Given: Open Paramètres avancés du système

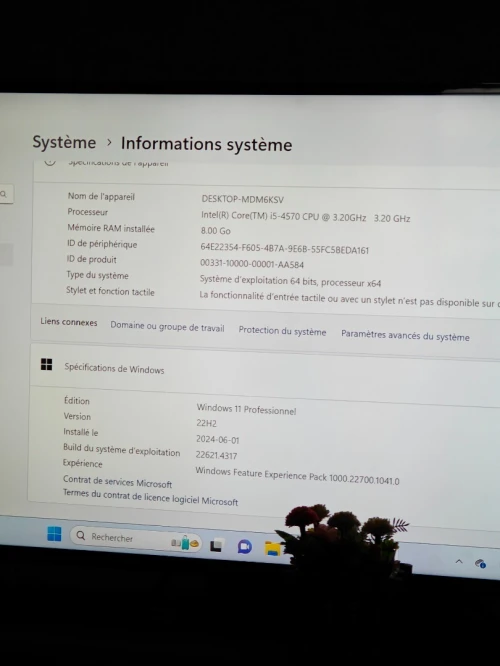Looking at the screenshot, I should [405, 336].
